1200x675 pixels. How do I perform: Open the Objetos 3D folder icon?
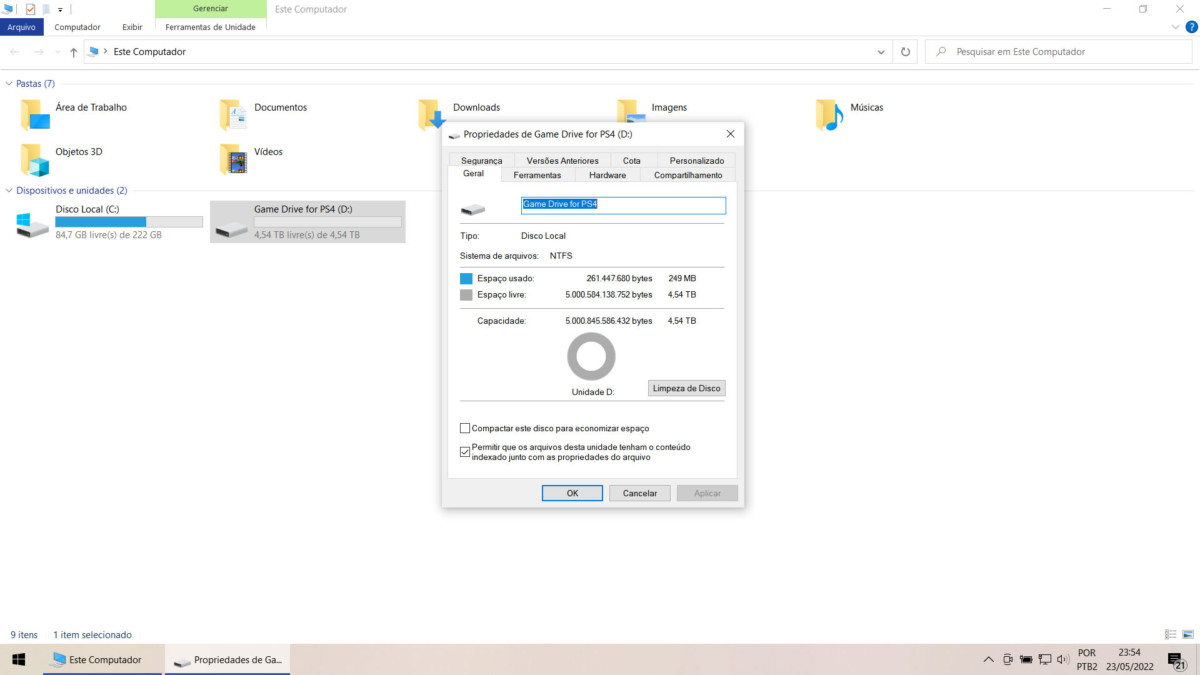point(35,160)
